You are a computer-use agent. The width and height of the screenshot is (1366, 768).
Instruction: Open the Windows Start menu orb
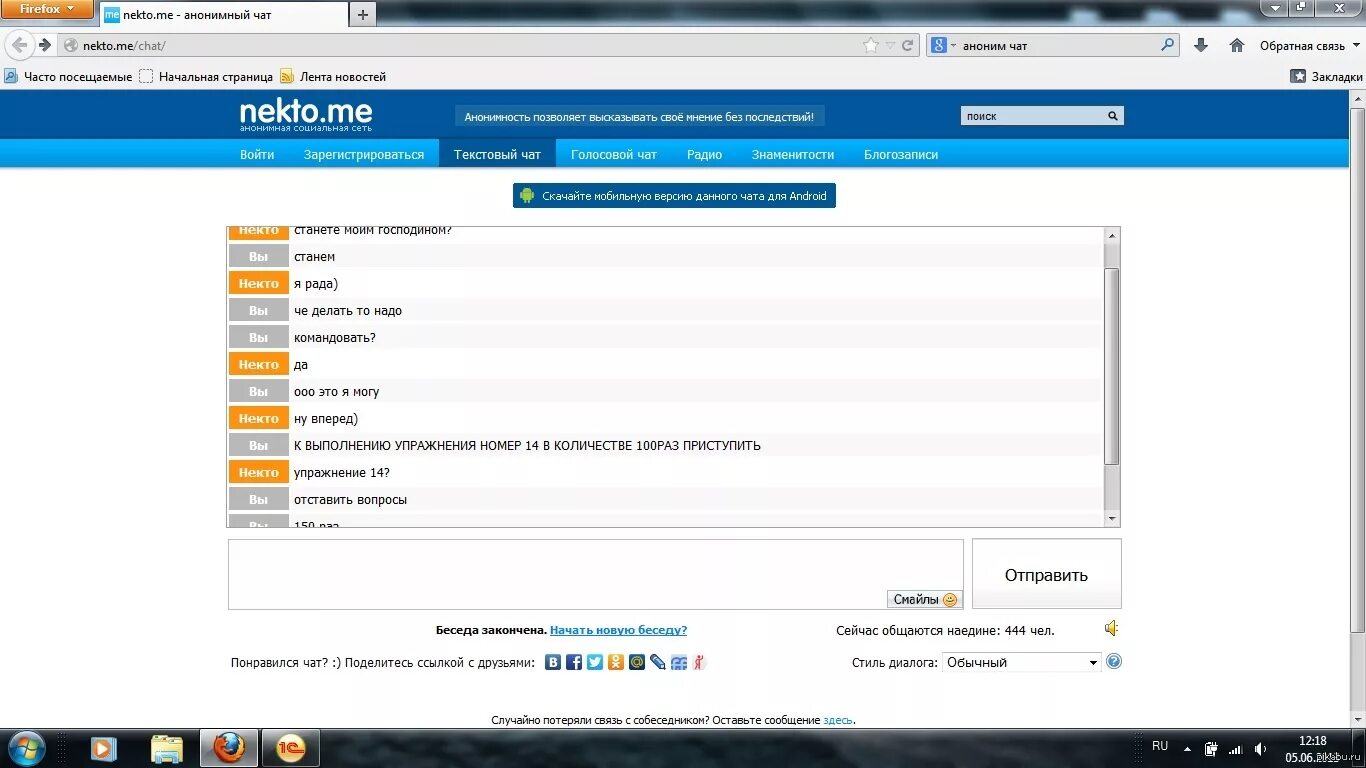coord(25,747)
